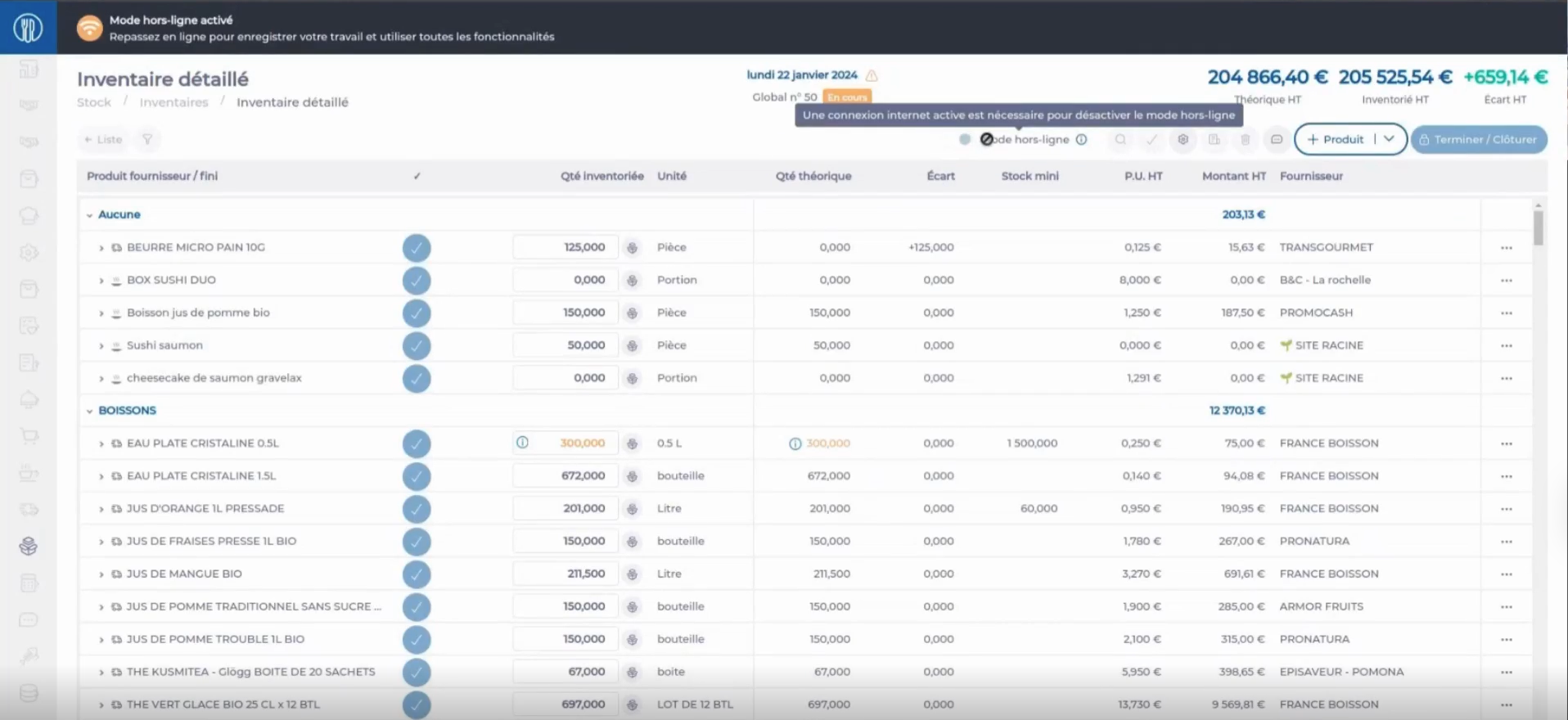Click the filter funnel icon
Viewport: 1568px width, 720px height.
click(147, 140)
